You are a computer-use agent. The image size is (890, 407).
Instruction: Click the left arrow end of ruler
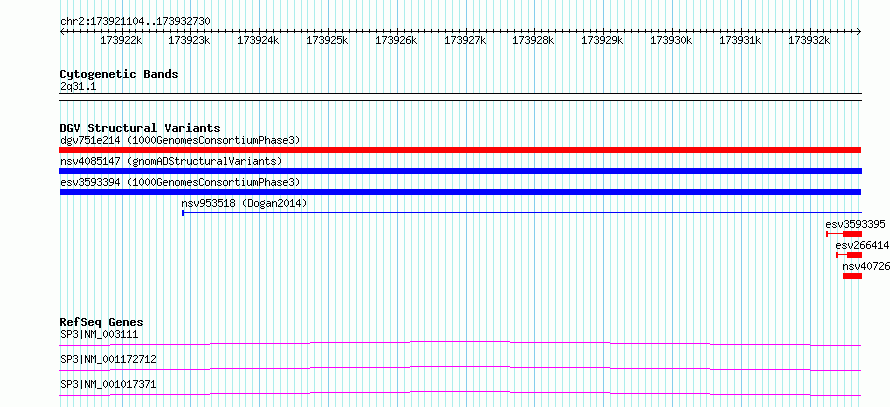click(62, 32)
